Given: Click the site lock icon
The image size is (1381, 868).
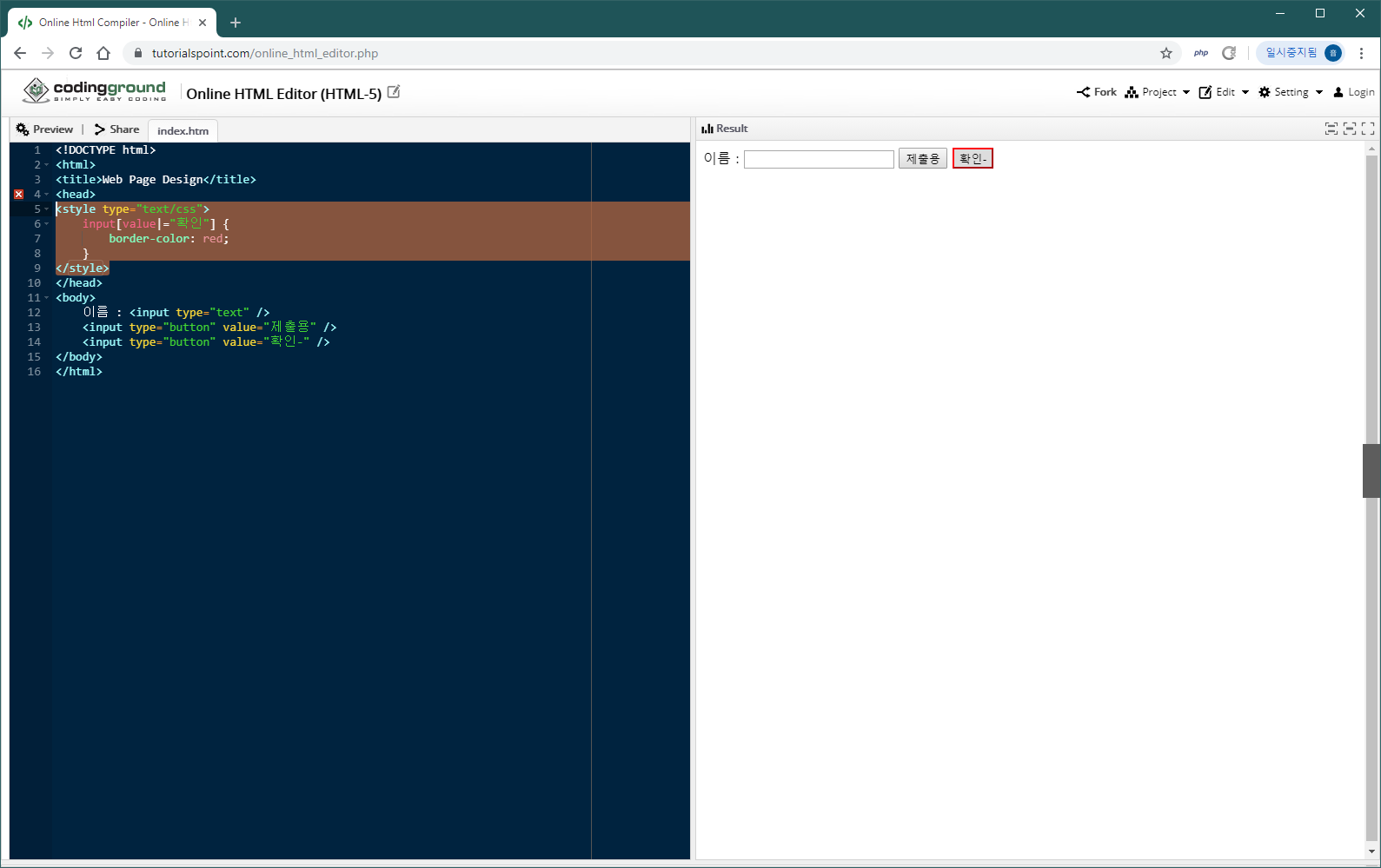Looking at the screenshot, I should click(137, 53).
